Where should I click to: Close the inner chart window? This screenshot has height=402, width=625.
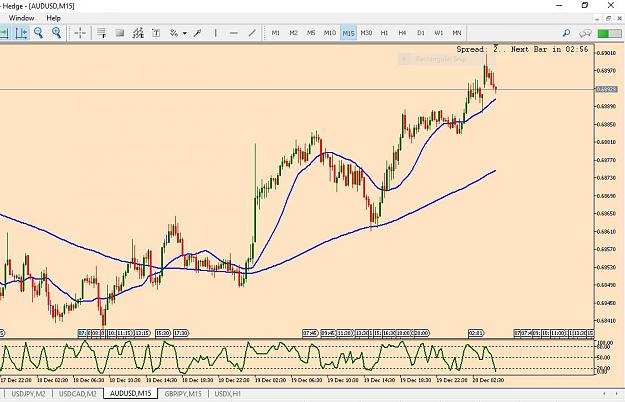619,18
